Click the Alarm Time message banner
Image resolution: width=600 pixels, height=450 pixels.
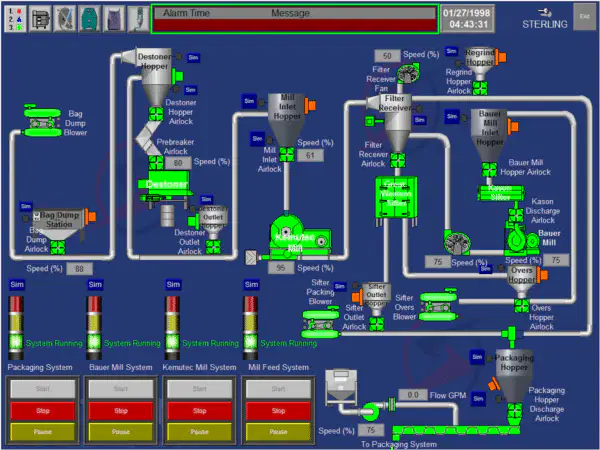(x=295, y=19)
